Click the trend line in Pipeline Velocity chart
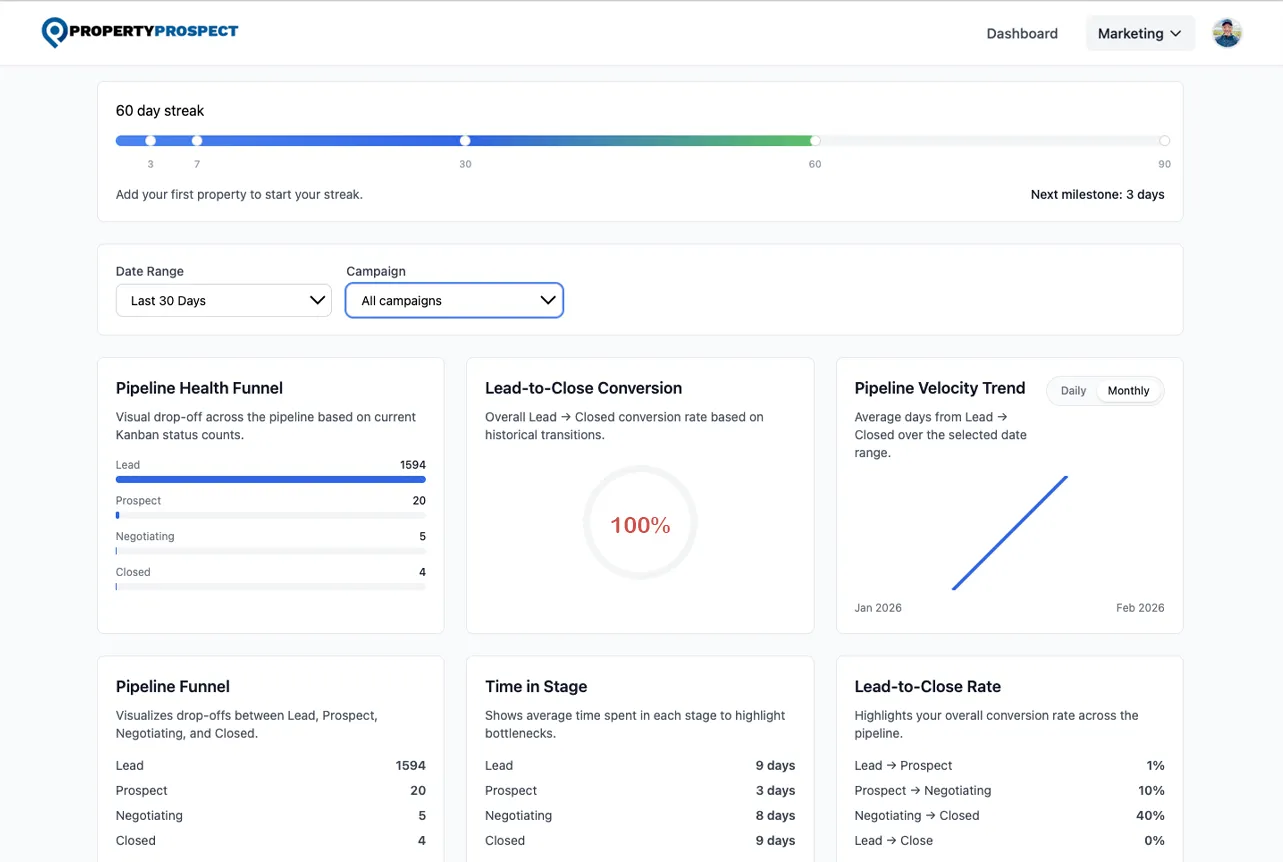Screen dimensions: 1283x862 [x=1010, y=532]
